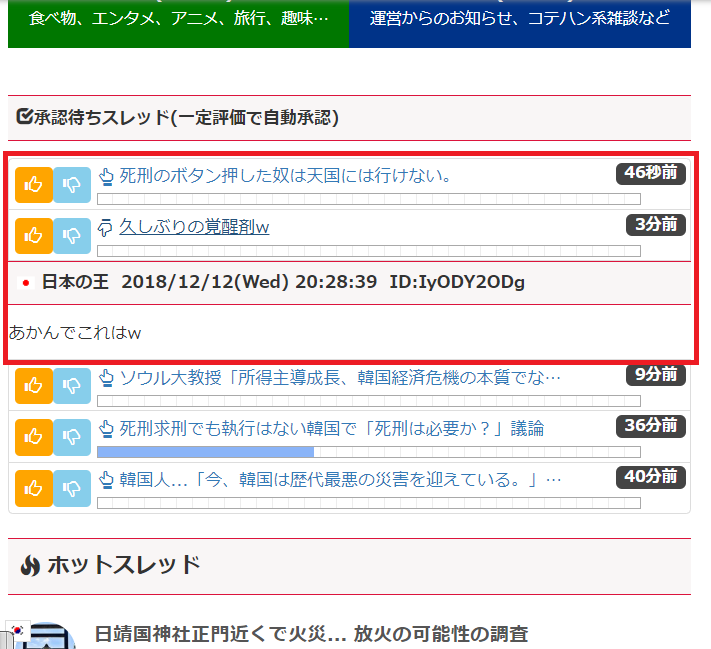Viewport: 711px width, 649px height.
Task: Open hot thread 日靖国神社正門近くで火災
Action: tap(311, 633)
